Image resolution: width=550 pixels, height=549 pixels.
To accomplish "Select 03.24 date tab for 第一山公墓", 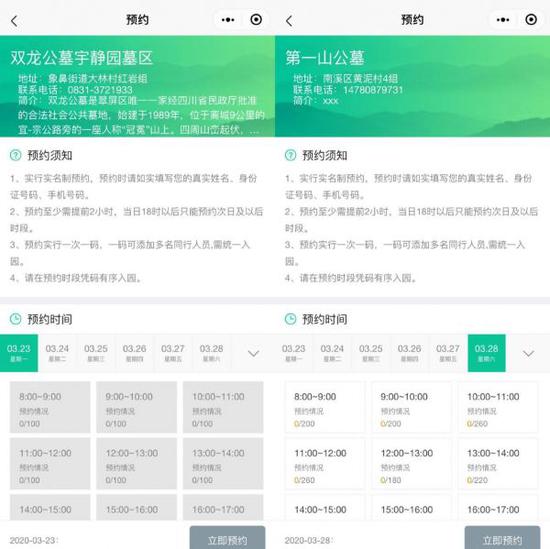I will click(x=332, y=353).
